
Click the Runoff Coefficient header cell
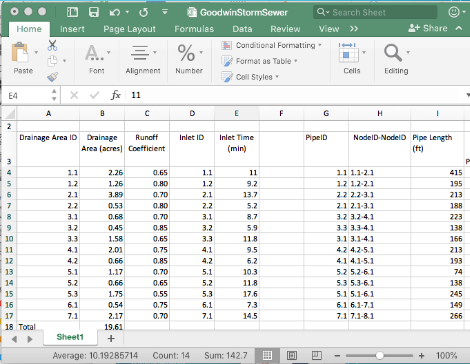147,149
